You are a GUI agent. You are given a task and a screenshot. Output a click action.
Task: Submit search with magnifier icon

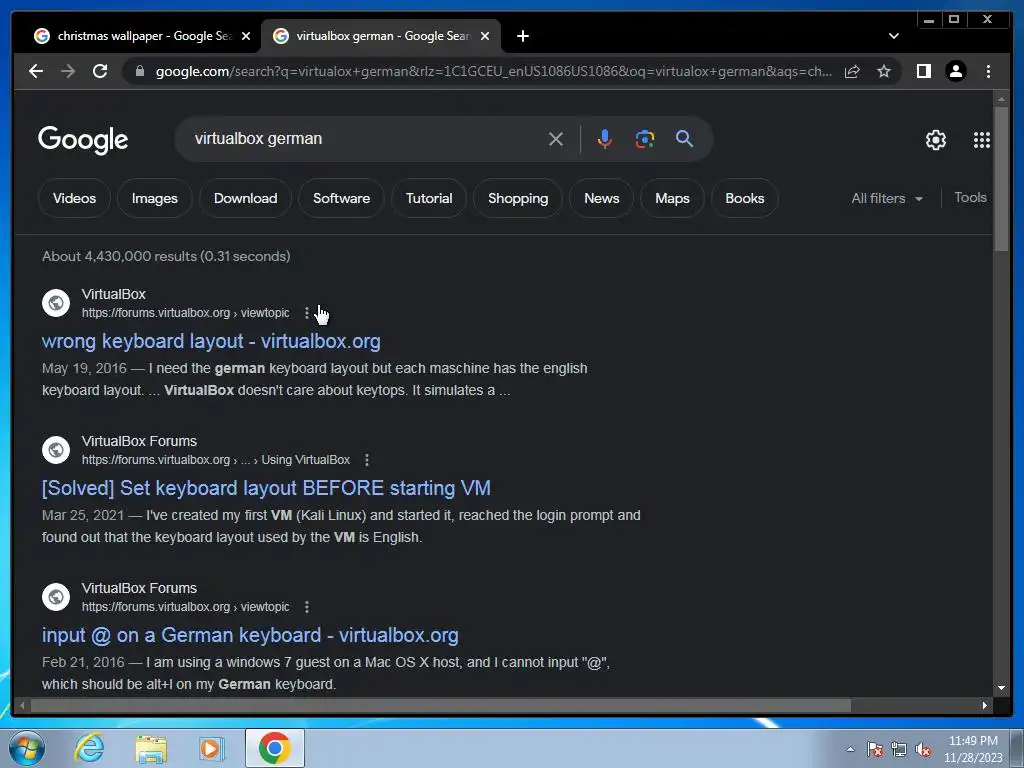[x=684, y=138]
